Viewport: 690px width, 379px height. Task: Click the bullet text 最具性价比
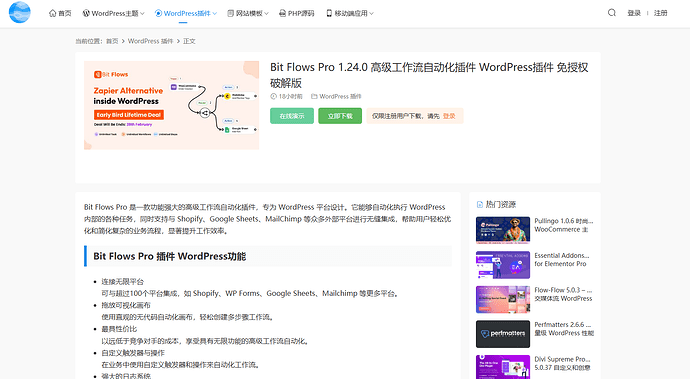click(x=119, y=329)
